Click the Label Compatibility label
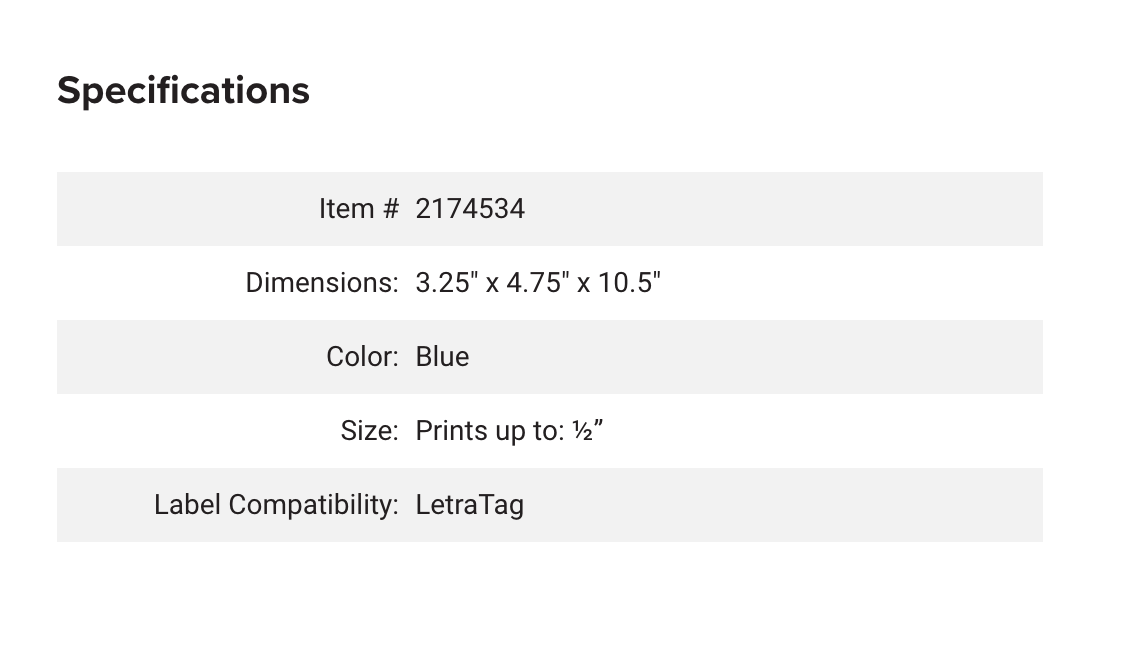 276,505
